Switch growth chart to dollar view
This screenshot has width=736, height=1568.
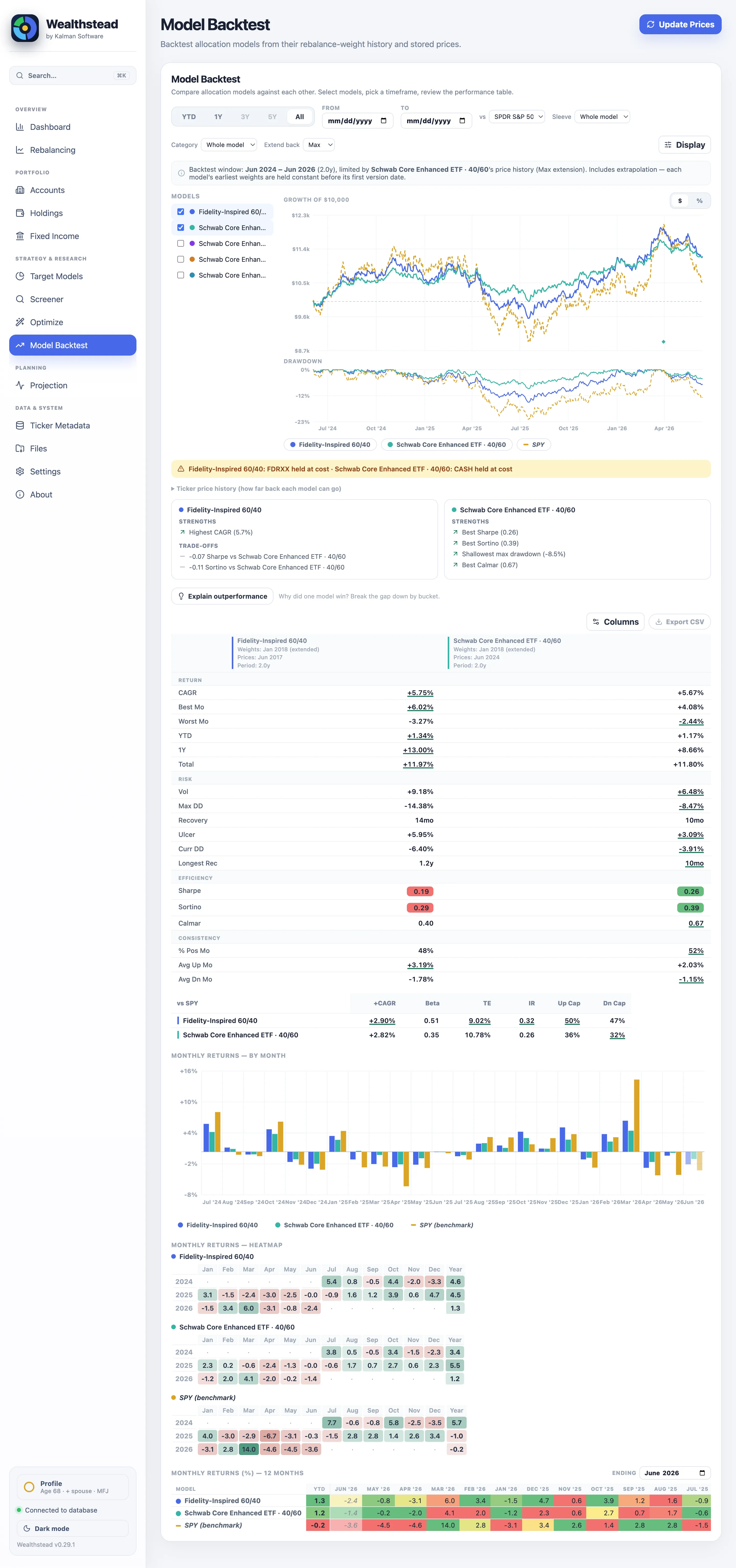680,201
